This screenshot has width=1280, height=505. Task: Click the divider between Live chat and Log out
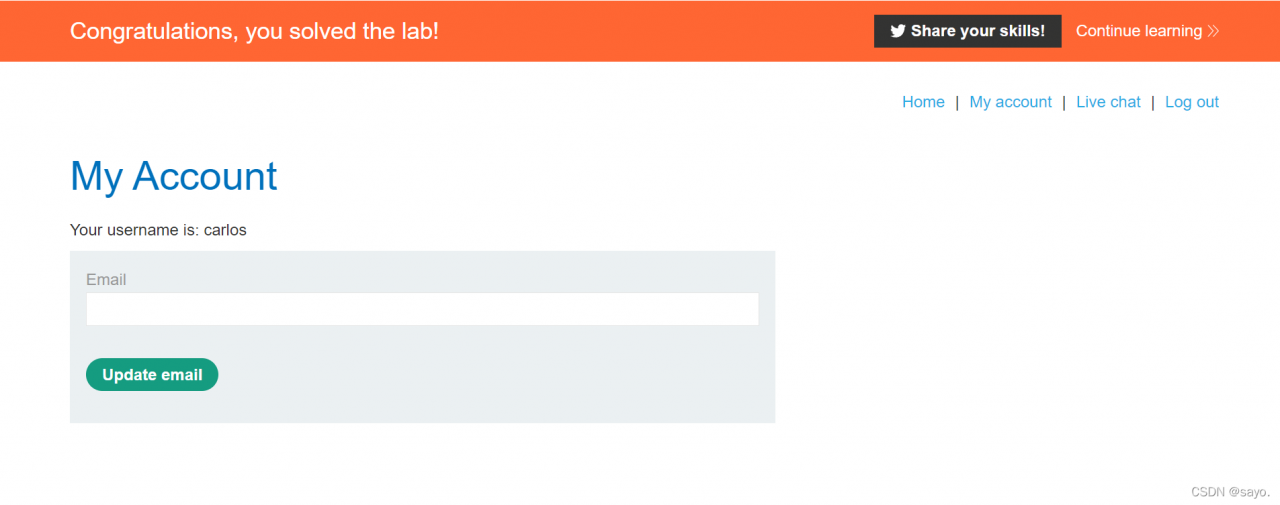pyautogui.click(x=1153, y=102)
